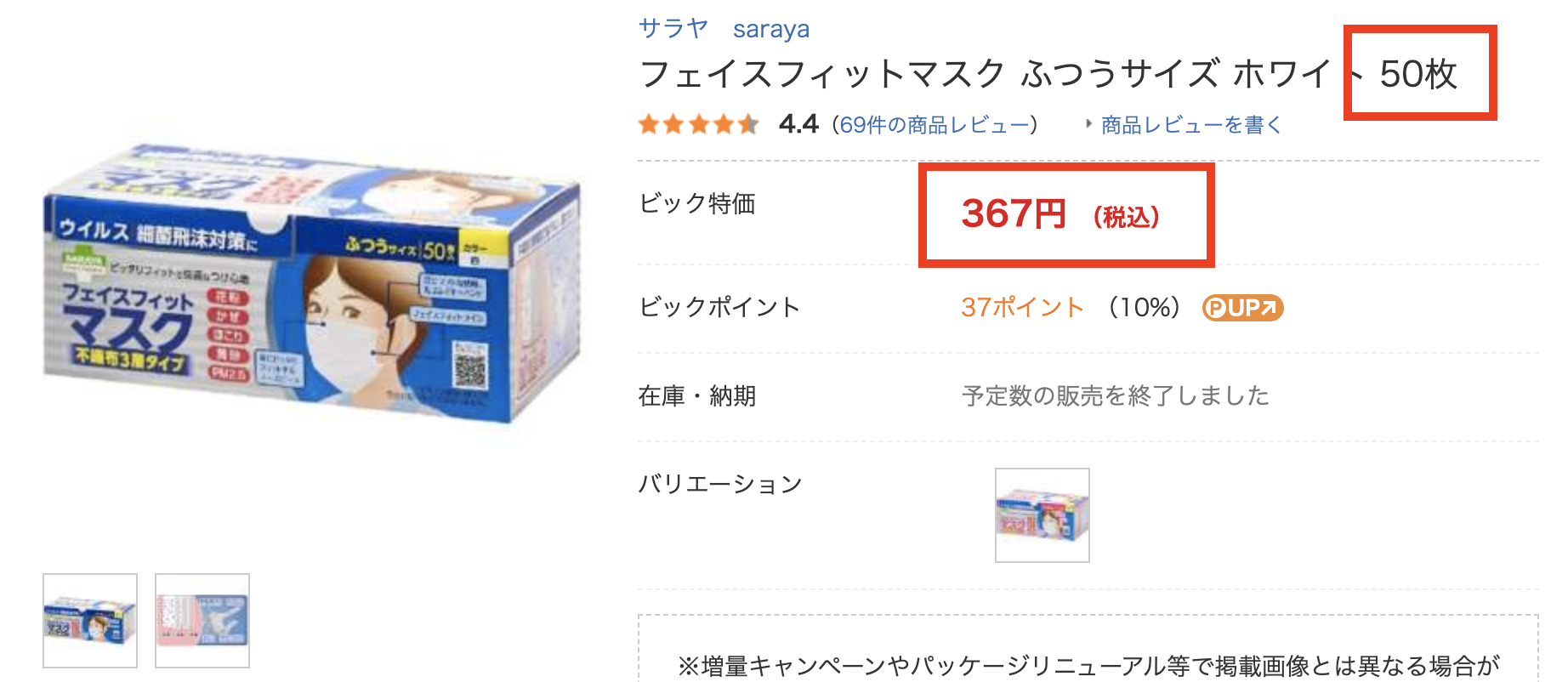Screen dimensions: 1568x682
Task: Click the first gold rating star
Action: coord(650,125)
